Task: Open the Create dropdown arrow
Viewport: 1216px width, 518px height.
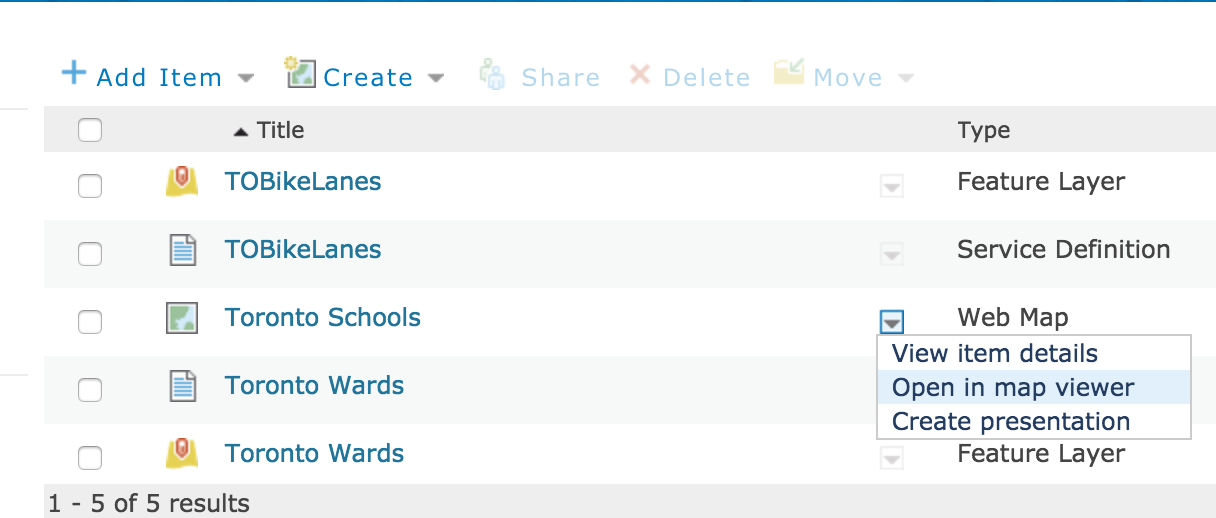Action: [436, 78]
